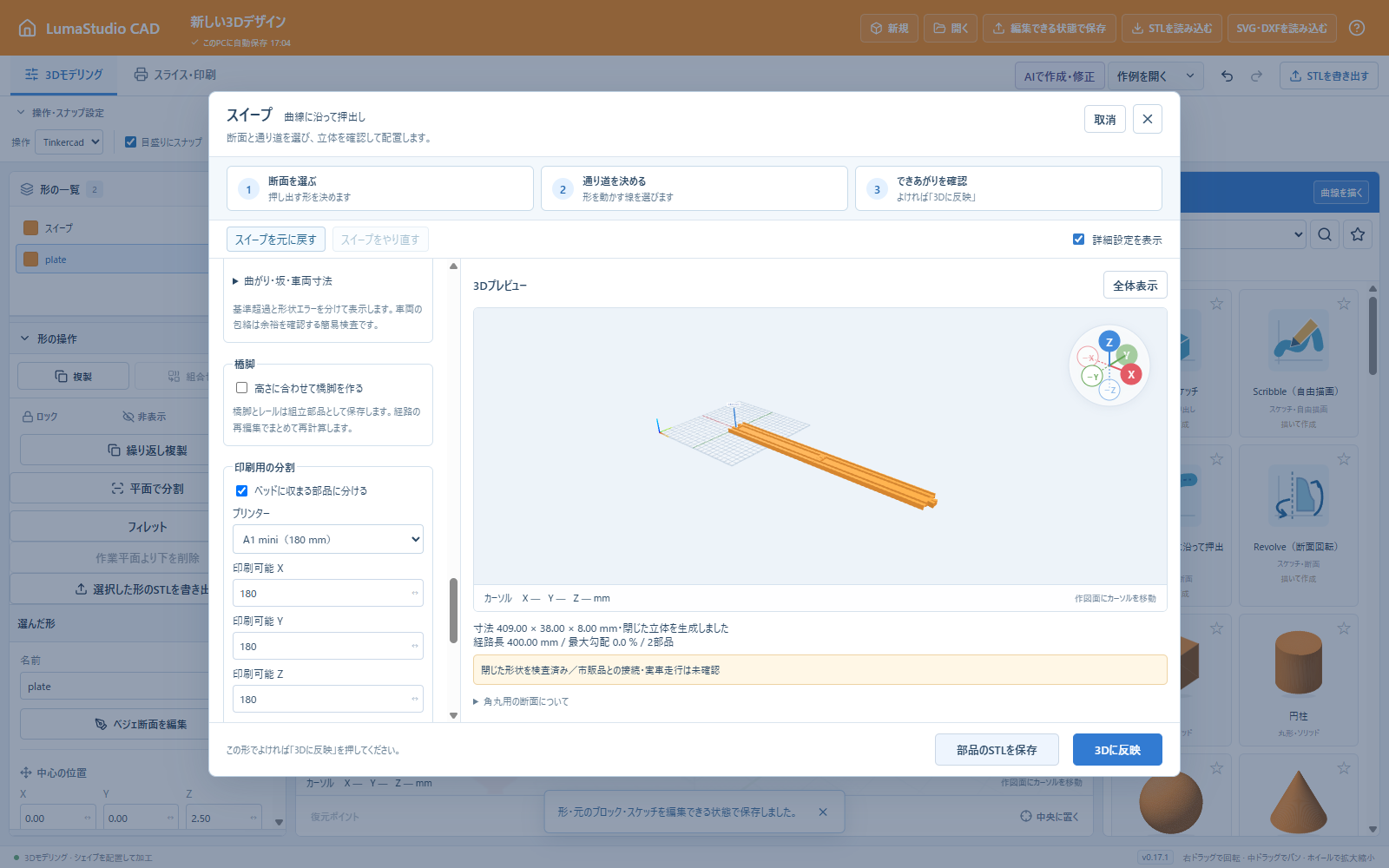Screen dimensions: 1389x868
Task: Dismiss the saved notification toast
Action: point(823,812)
